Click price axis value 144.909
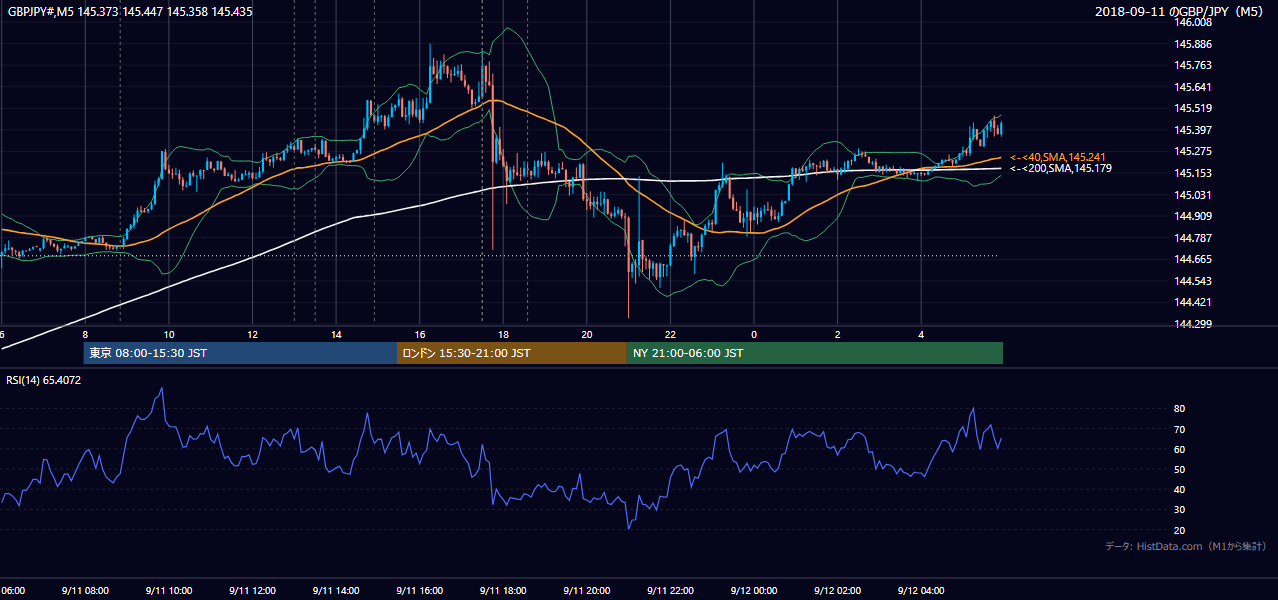1278x600 pixels. click(1194, 216)
